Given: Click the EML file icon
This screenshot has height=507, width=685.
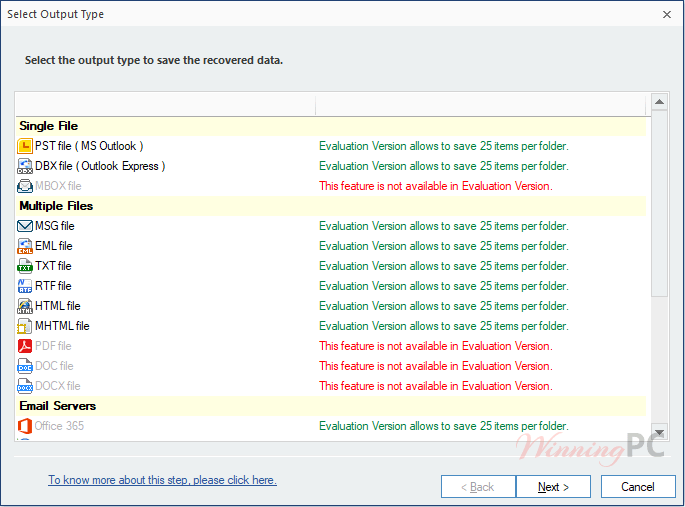Looking at the screenshot, I should click(x=25, y=246).
